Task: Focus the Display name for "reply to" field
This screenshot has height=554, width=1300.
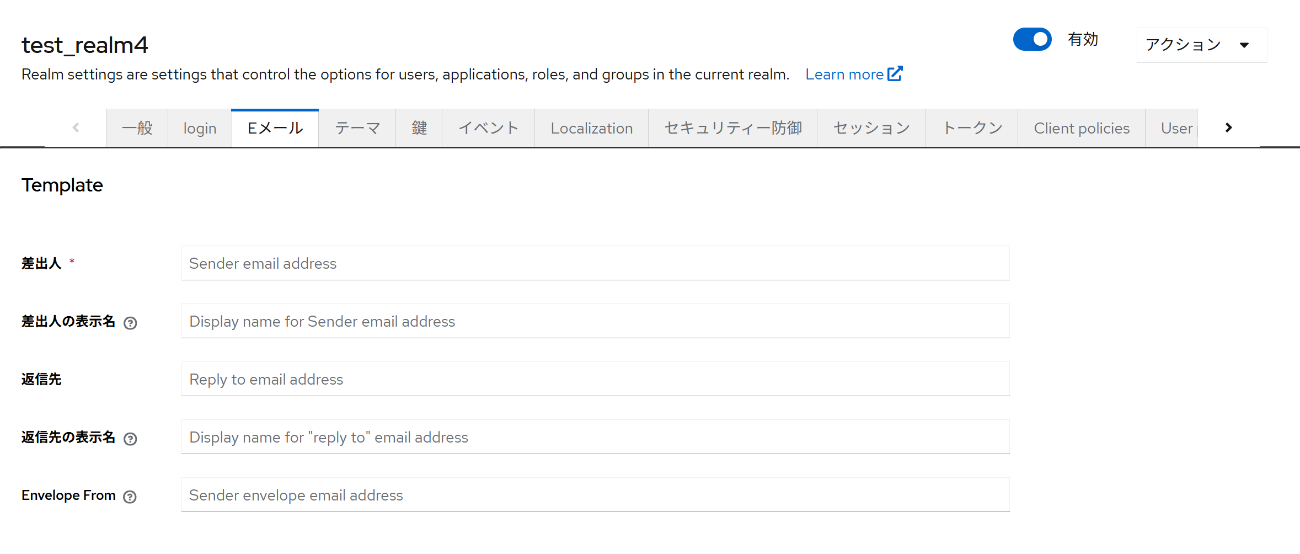Action: 595,438
